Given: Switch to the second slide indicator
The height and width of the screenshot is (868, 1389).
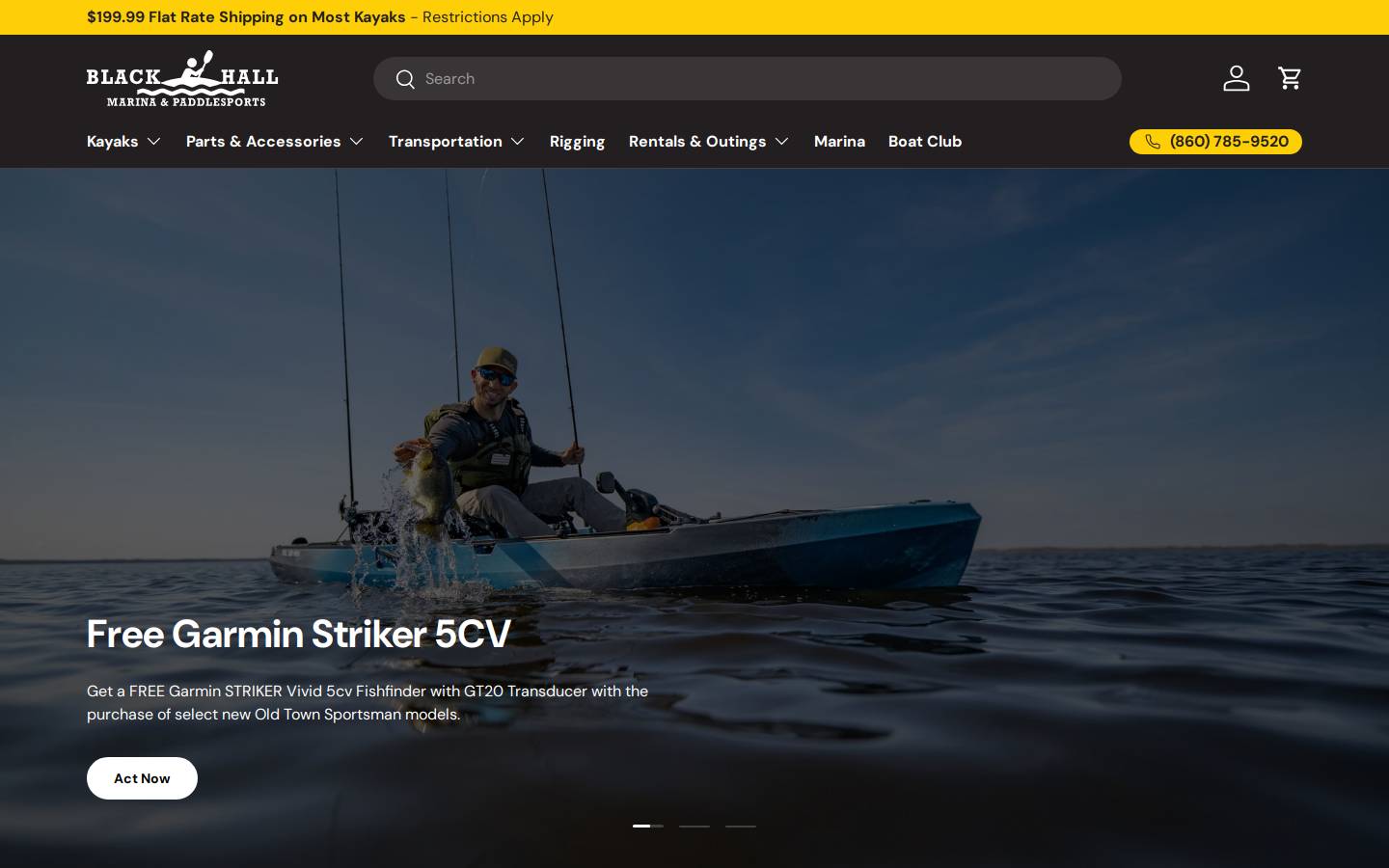Looking at the screenshot, I should [x=694, y=826].
